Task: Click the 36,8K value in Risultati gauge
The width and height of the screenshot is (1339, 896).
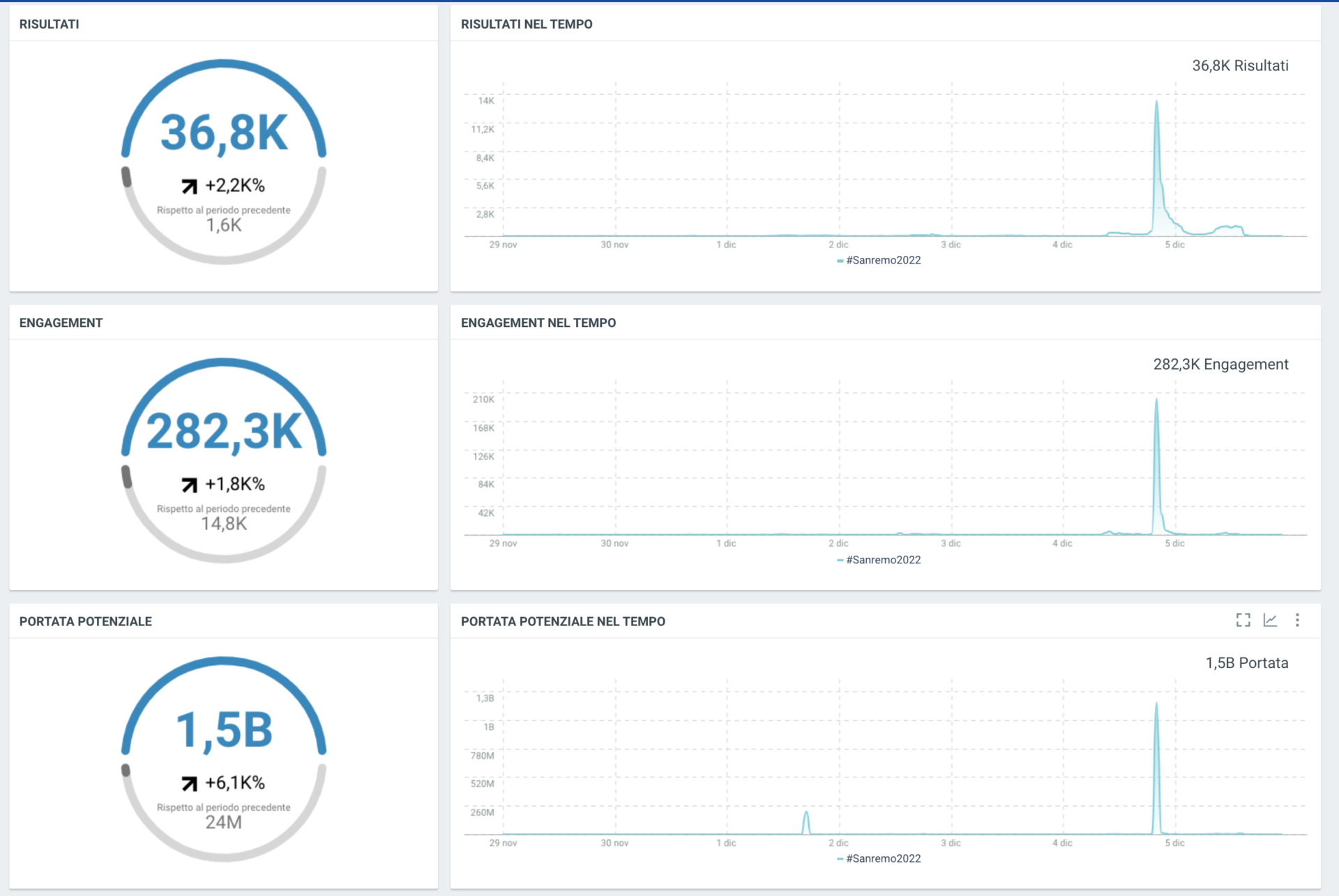Action: pos(224,132)
